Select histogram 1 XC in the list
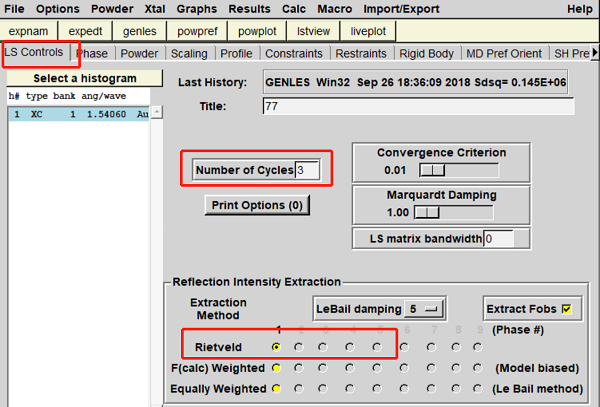 click(x=80, y=115)
